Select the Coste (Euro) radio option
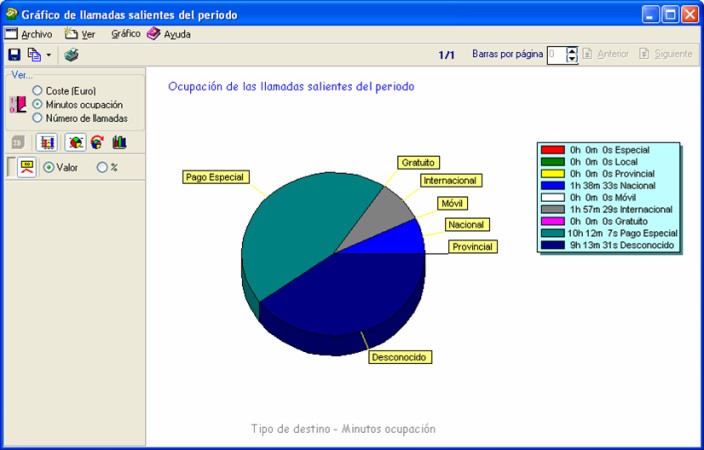The width and height of the screenshot is (704, 450). pos(38,91)
